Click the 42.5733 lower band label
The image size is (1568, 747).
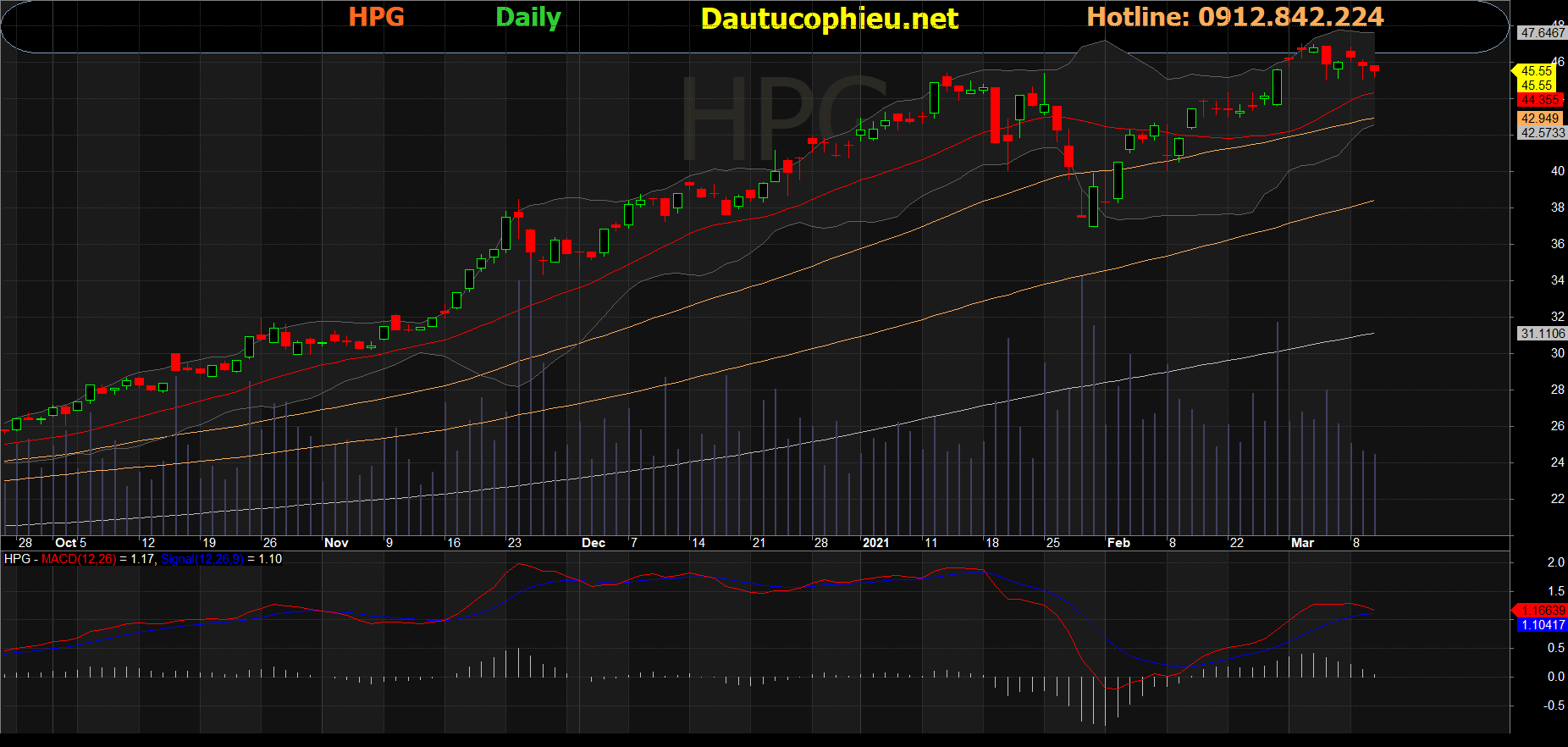coord(1542,133)
